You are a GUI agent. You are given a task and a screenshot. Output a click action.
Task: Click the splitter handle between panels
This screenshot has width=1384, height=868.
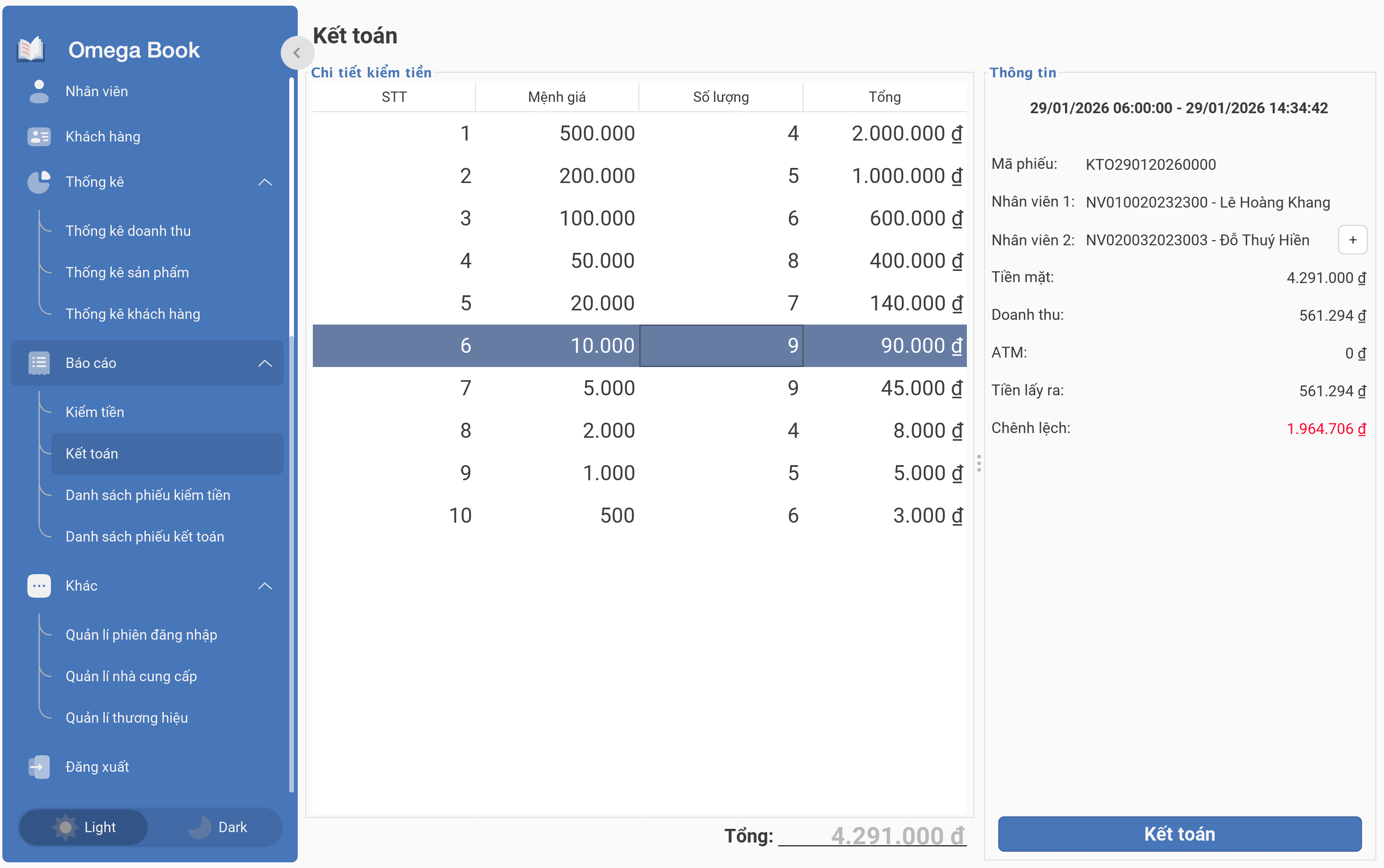tap(979, 463)
